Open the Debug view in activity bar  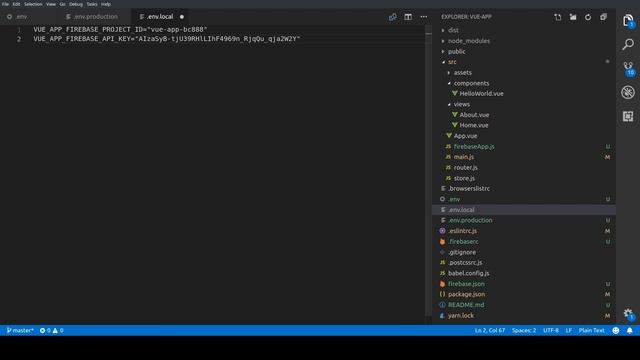[628, 92]
